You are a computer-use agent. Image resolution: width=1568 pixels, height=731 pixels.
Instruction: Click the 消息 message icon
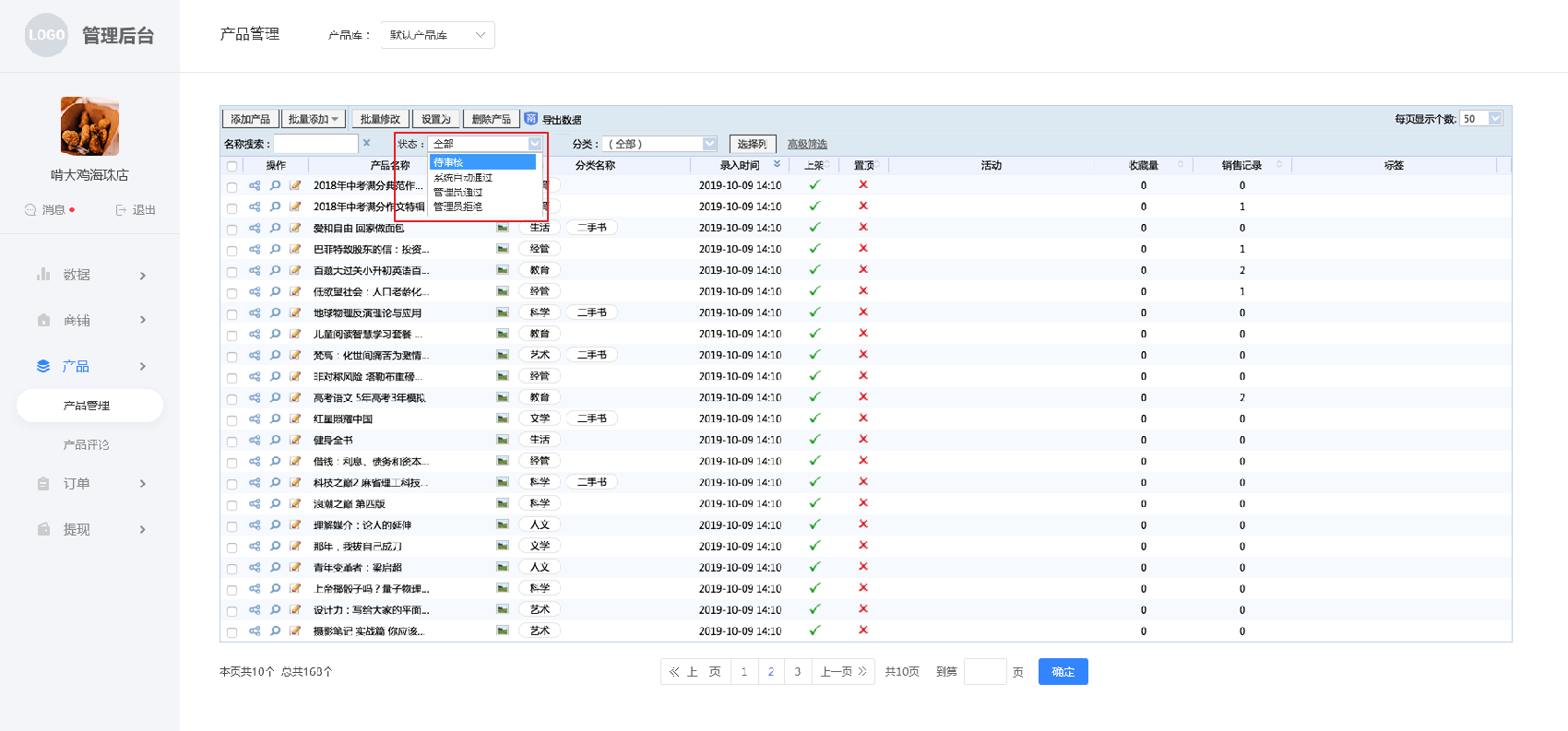[30, 209]
